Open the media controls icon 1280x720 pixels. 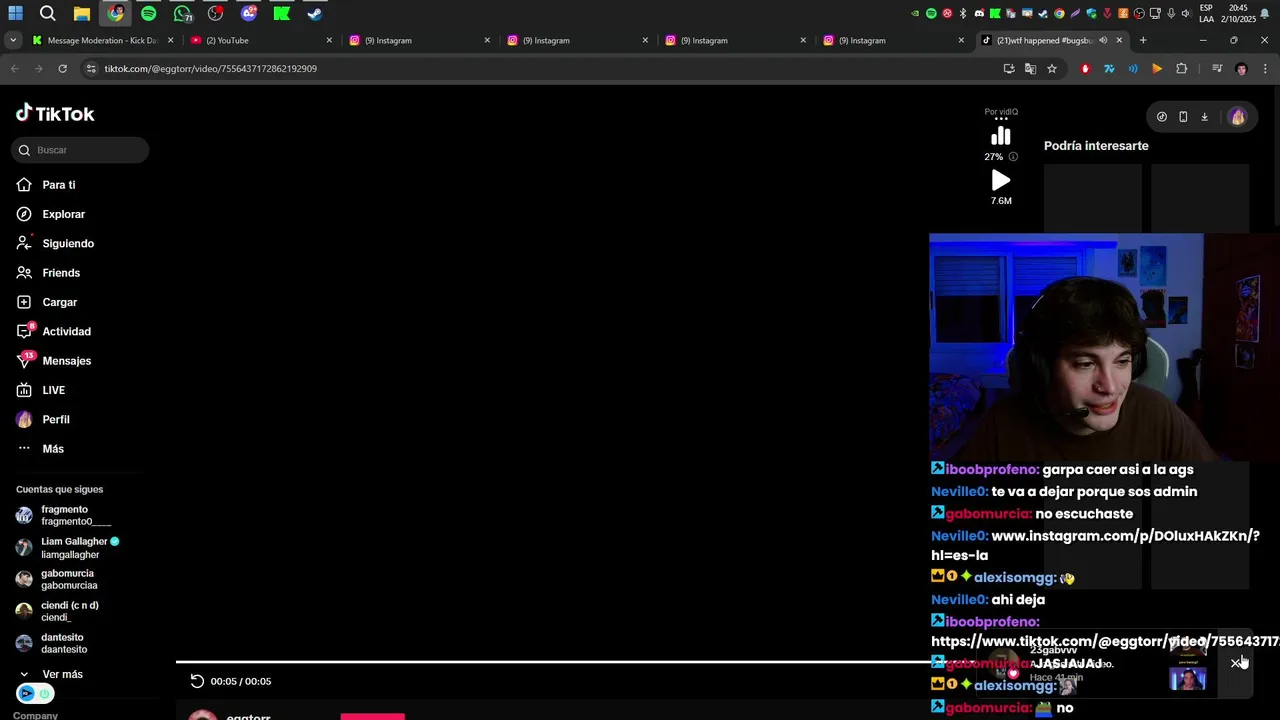click(1217, 69)
